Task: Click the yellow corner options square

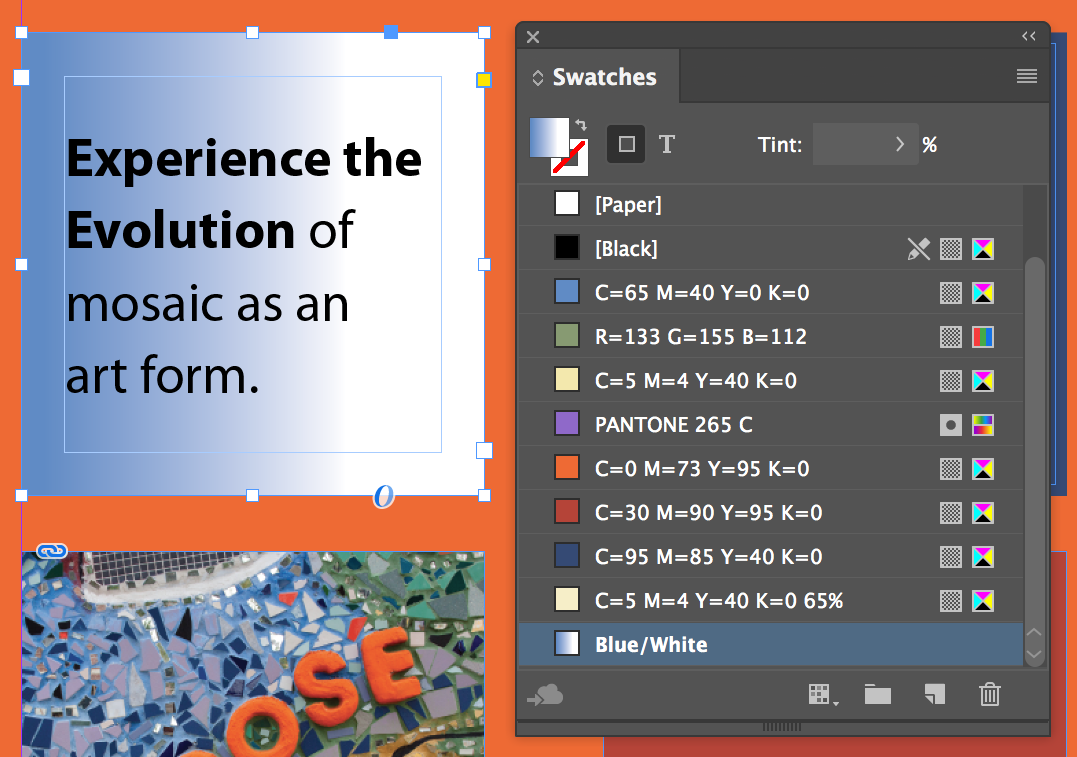Action: (x=484, y=80)
